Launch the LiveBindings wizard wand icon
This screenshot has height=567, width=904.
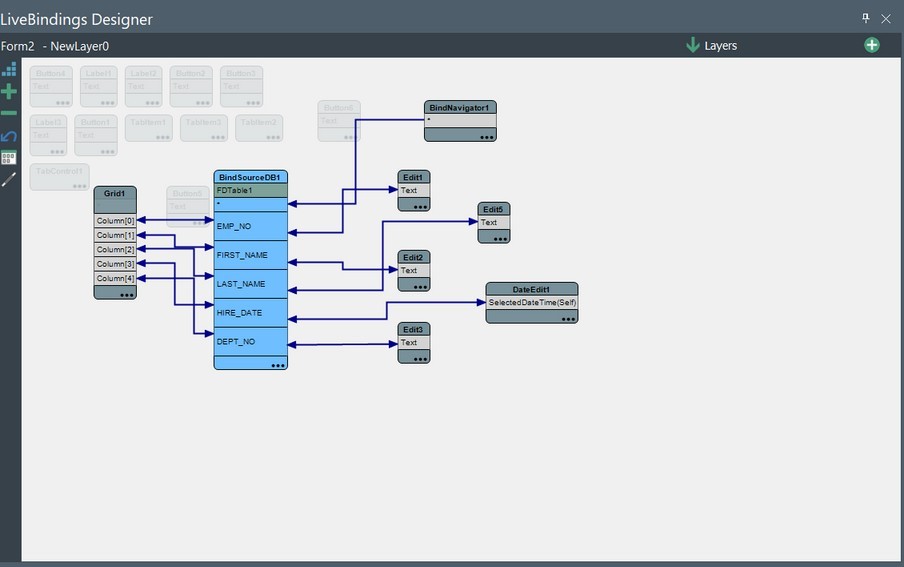tap(9, 179)
